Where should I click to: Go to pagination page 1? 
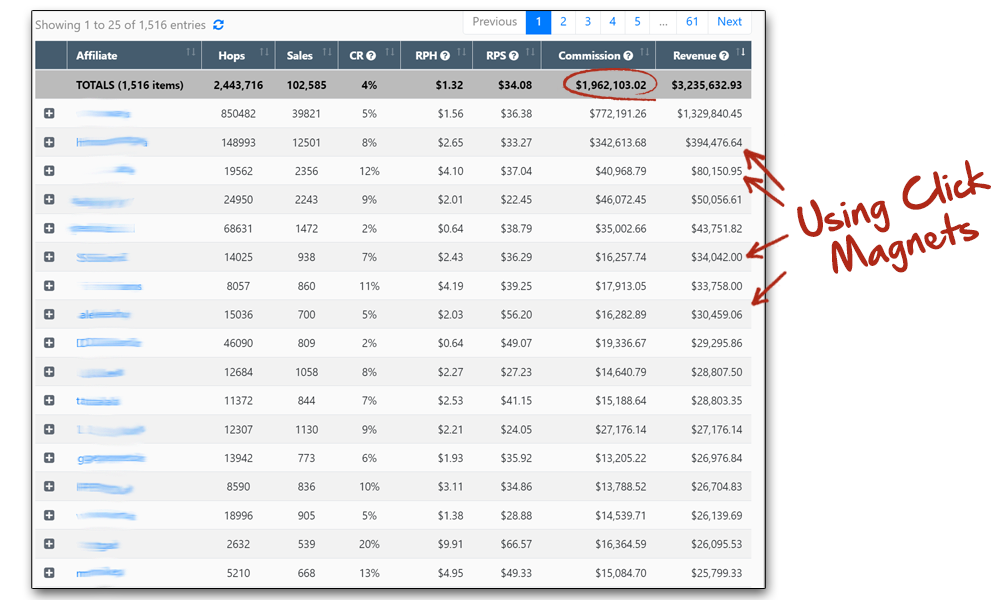(x=538, y=22)
